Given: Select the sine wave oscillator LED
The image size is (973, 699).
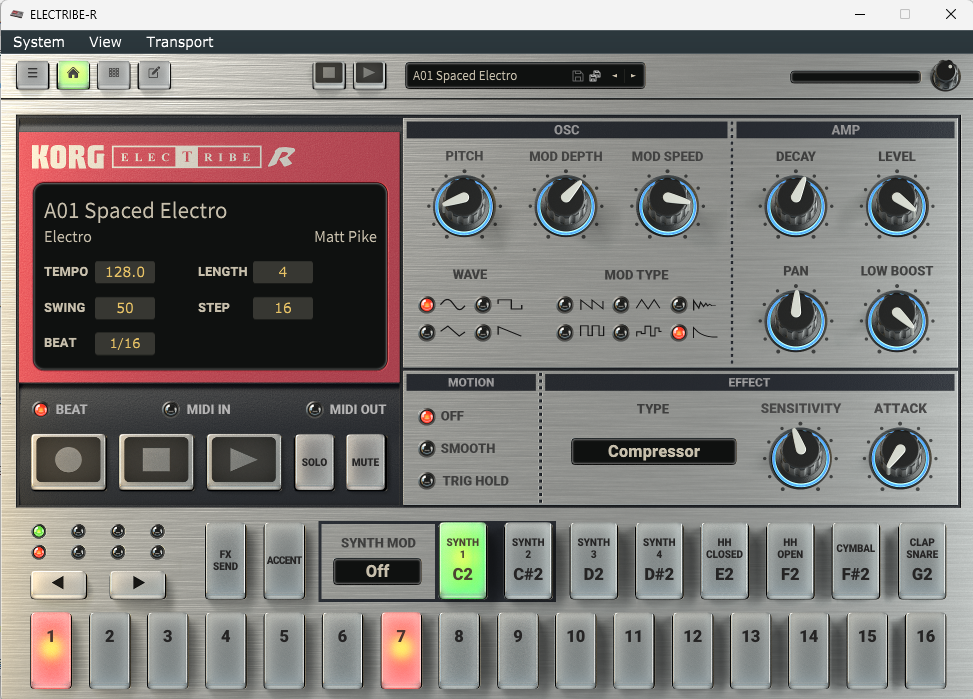Looking at the screenshot, I should (x=427, y=304).
